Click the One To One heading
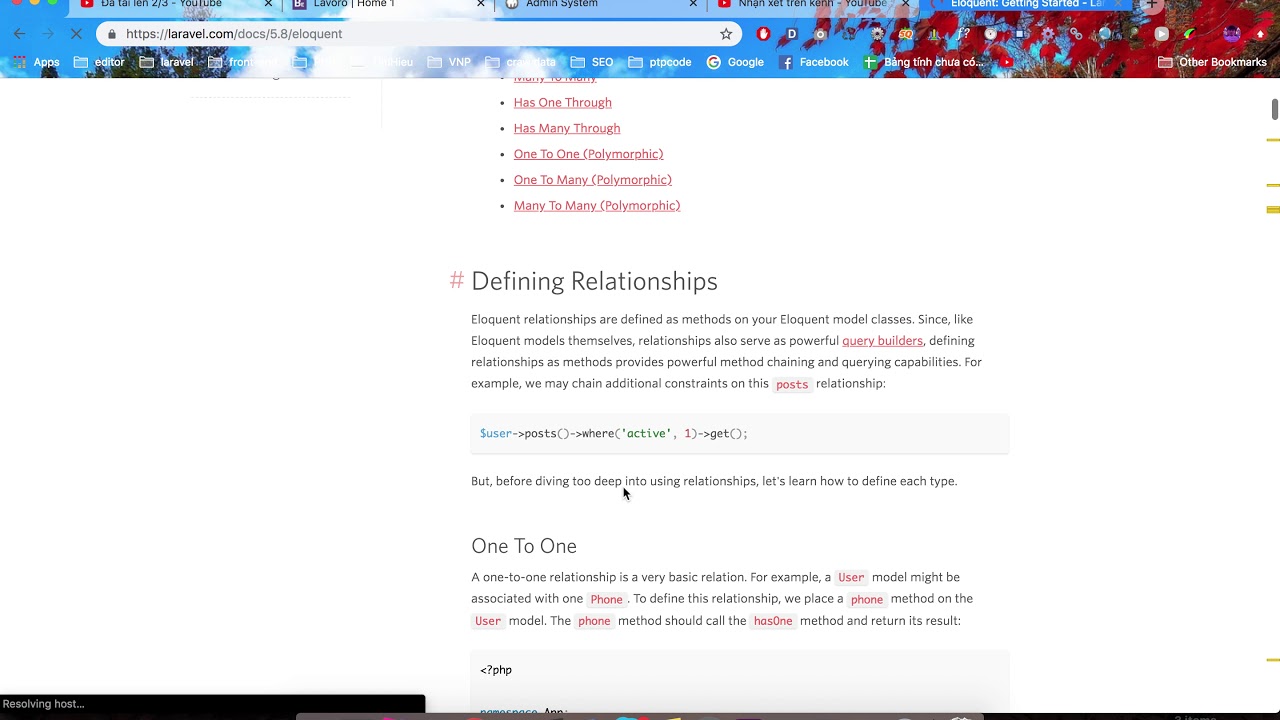This screenshot has height=720, width=1280. pyautogui.click(x=524, y=546)
